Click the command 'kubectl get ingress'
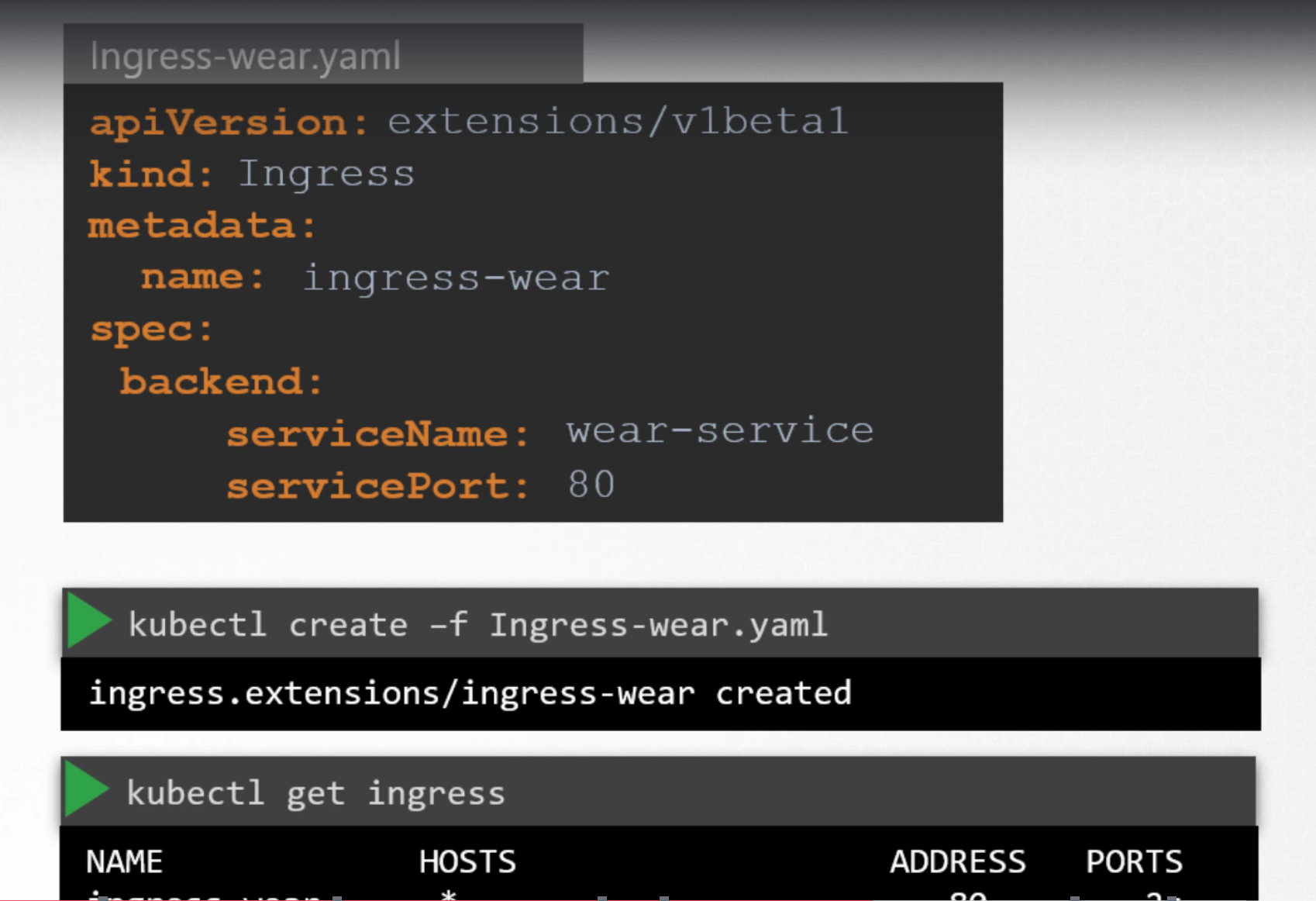 [x=315, y=793]
